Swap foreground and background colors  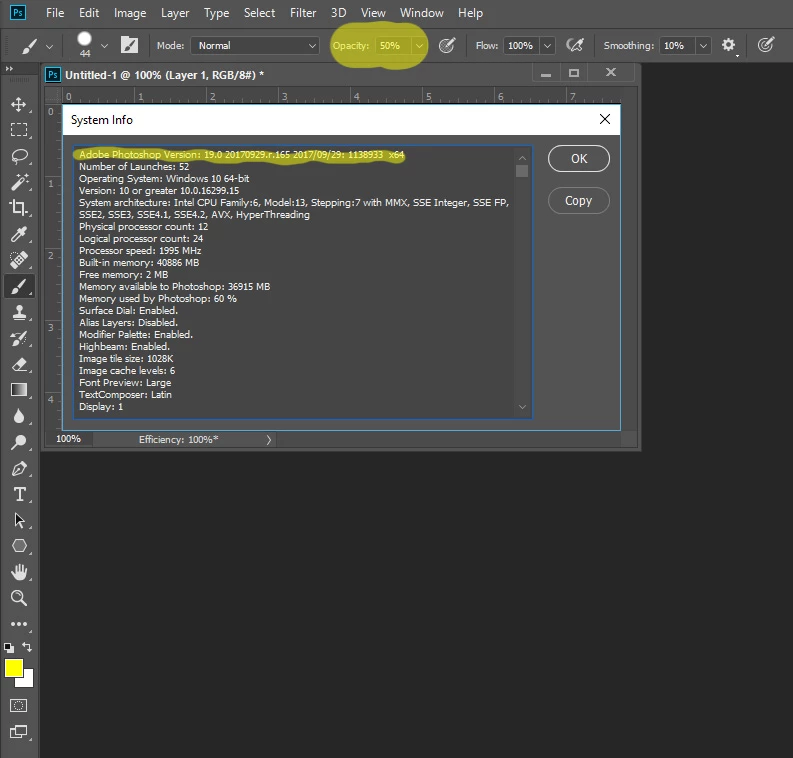pyautogui.click(x=27, y=647)
